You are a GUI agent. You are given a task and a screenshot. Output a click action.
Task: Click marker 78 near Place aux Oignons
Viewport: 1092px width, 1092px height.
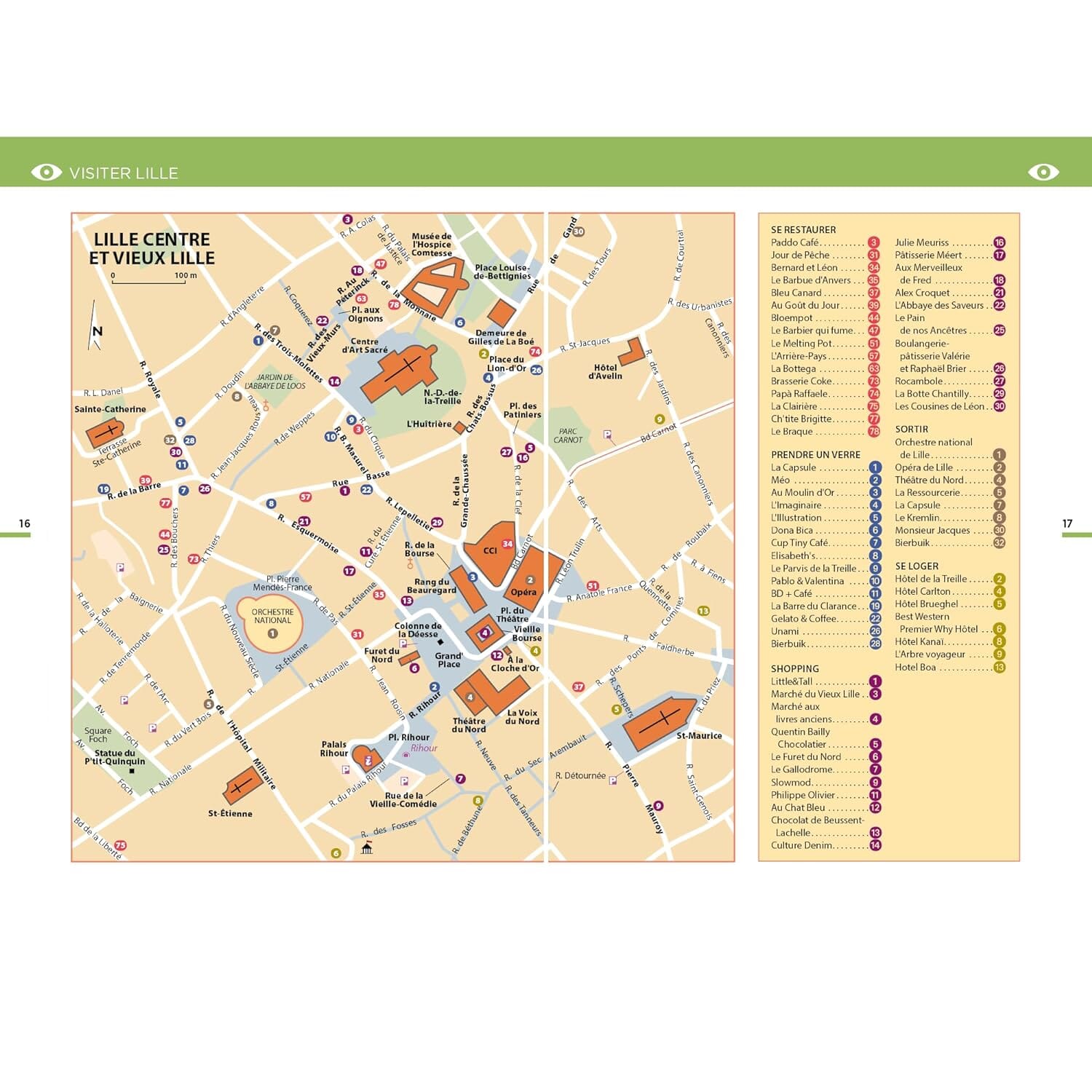[x=395, y=304]
